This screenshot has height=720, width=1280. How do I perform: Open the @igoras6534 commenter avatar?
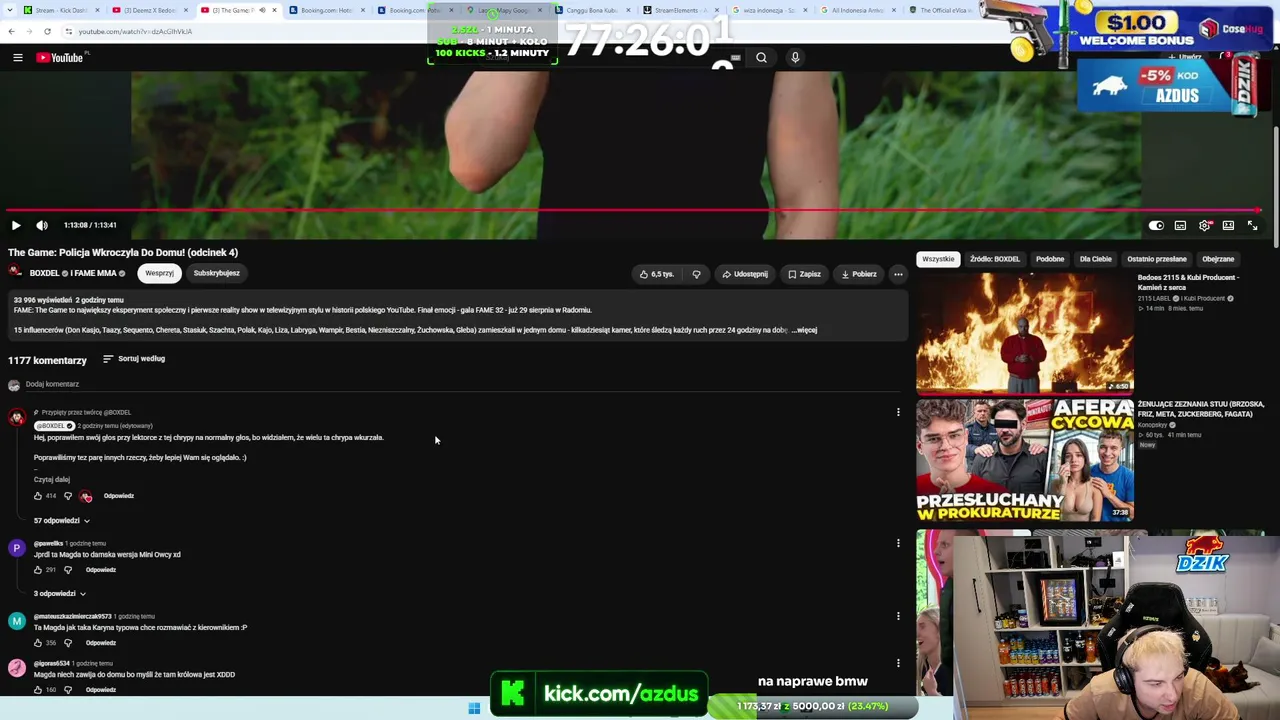(17, 668)
